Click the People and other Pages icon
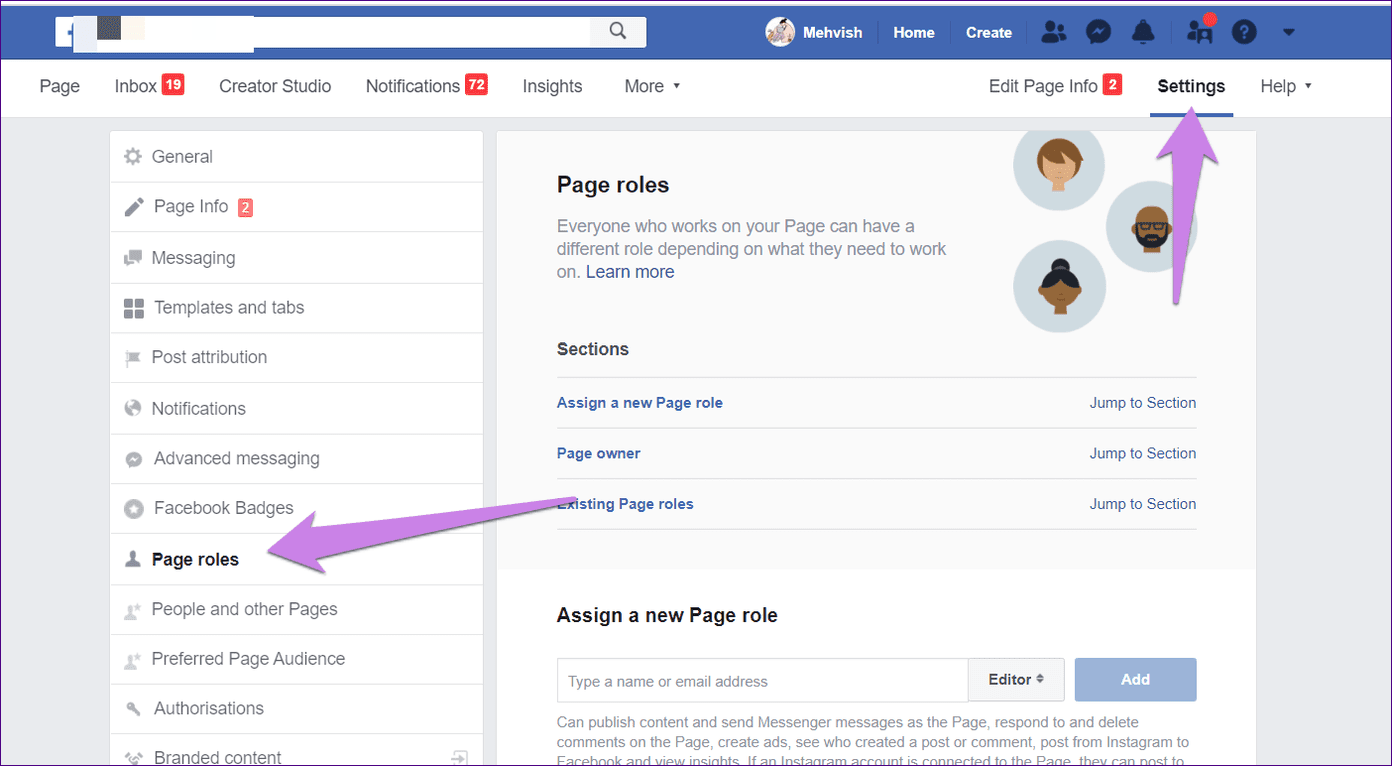Image resolution: width=1392 pixels, height=766 pixels. point(132,610)
